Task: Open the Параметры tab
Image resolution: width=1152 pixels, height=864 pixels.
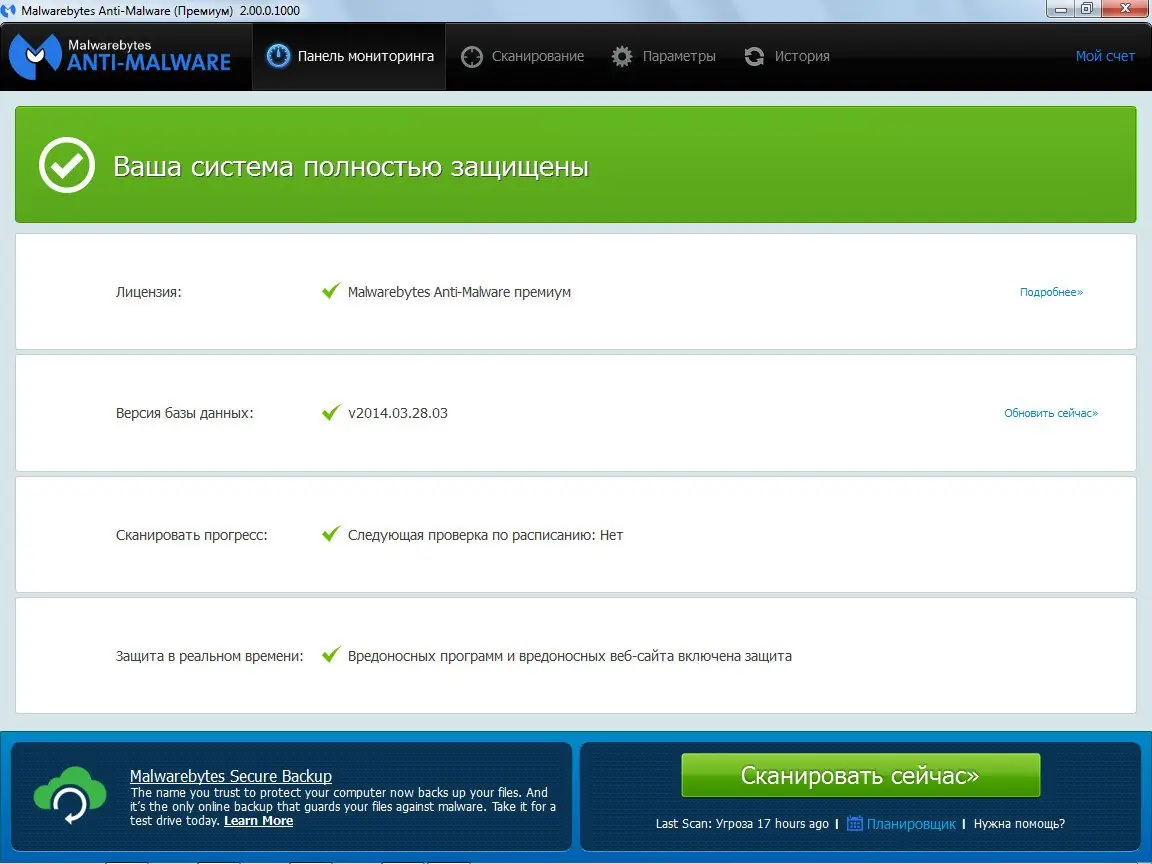Action: [663, 57]
